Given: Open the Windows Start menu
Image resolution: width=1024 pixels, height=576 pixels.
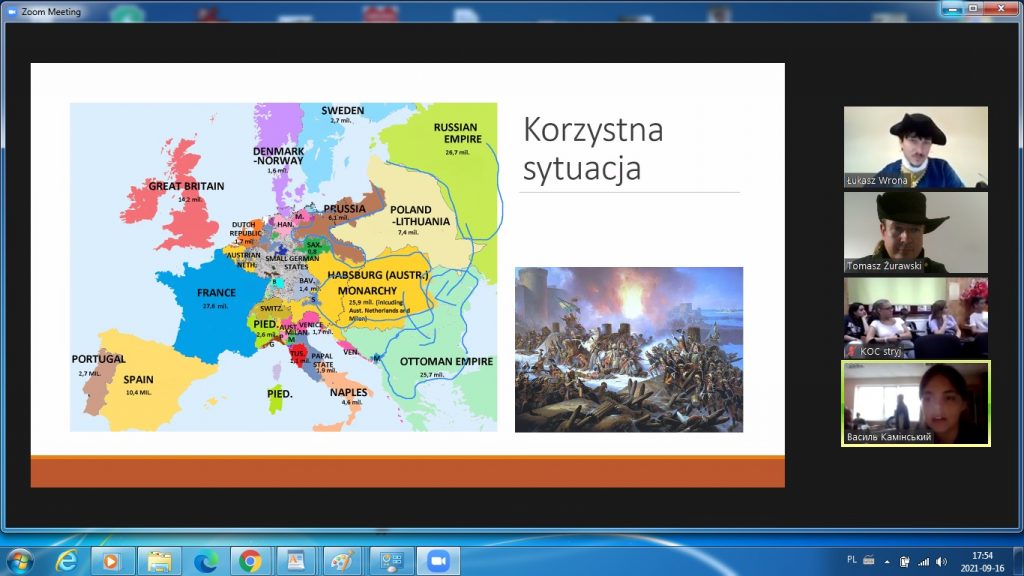Looking at the screenshot, I should (19, 560).
